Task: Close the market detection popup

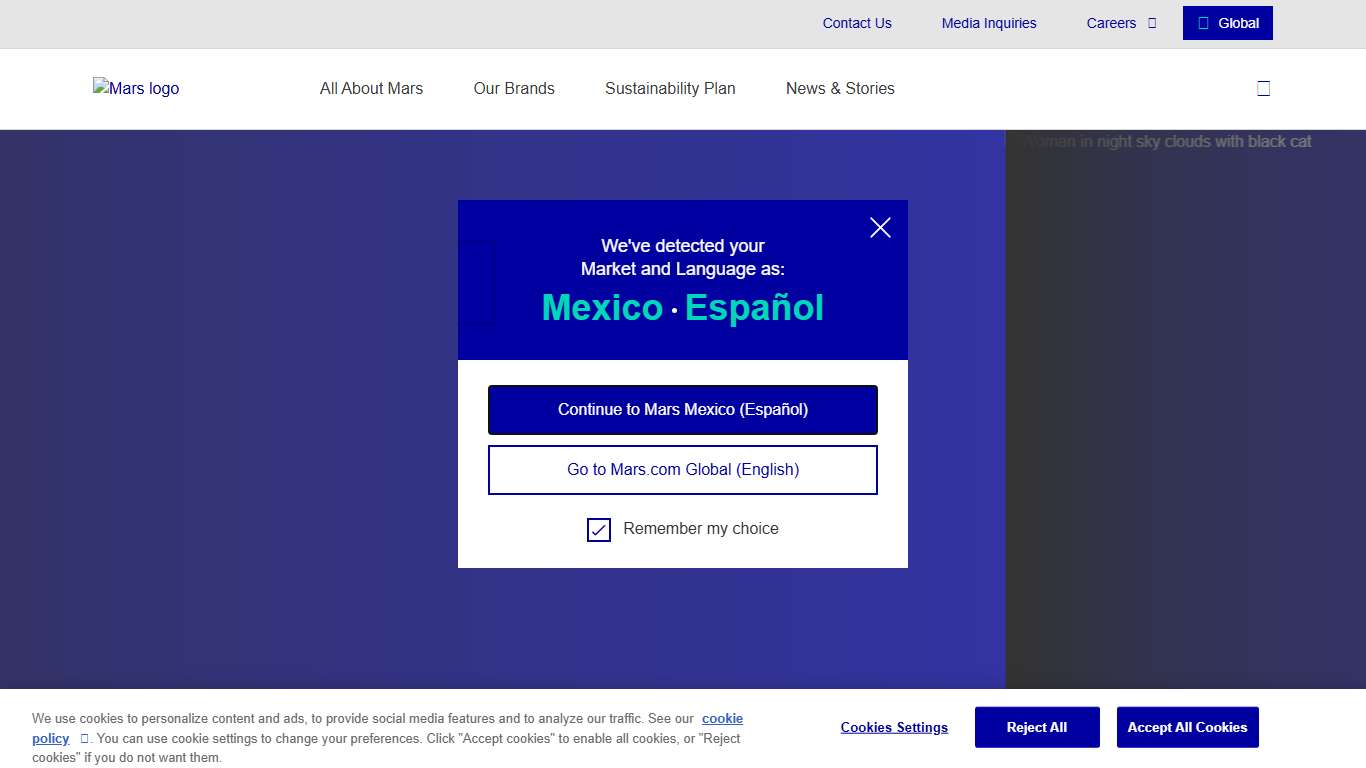Action: [880, 228]
